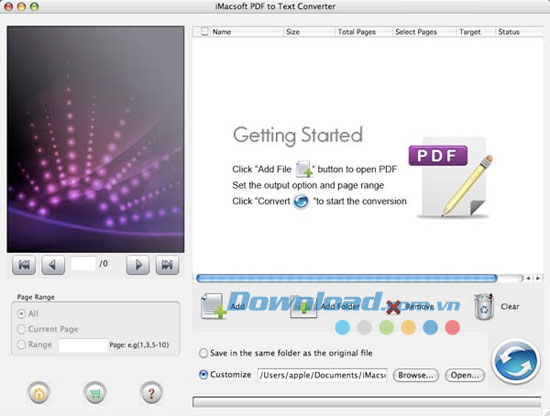The width and height of the screenshot is (550, 416).
Task: Sort file list by Name column
Action: 246,32
